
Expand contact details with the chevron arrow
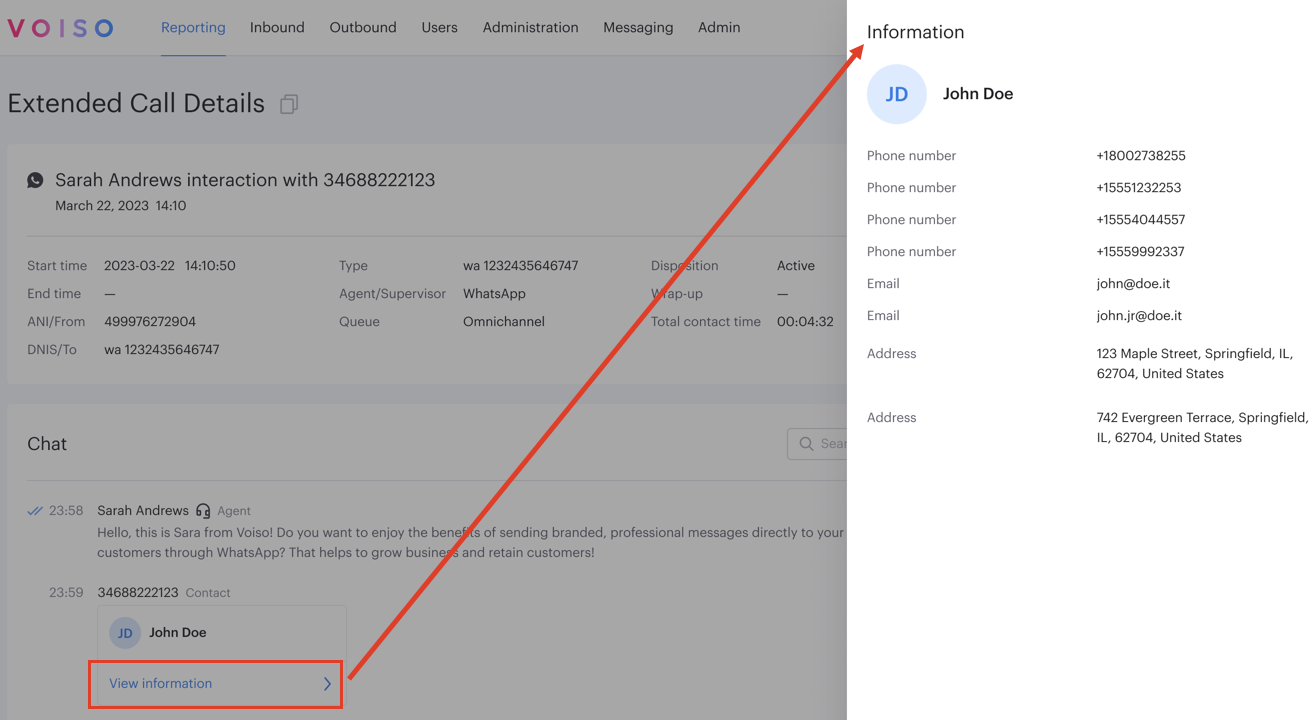click(x=327, y=684)
